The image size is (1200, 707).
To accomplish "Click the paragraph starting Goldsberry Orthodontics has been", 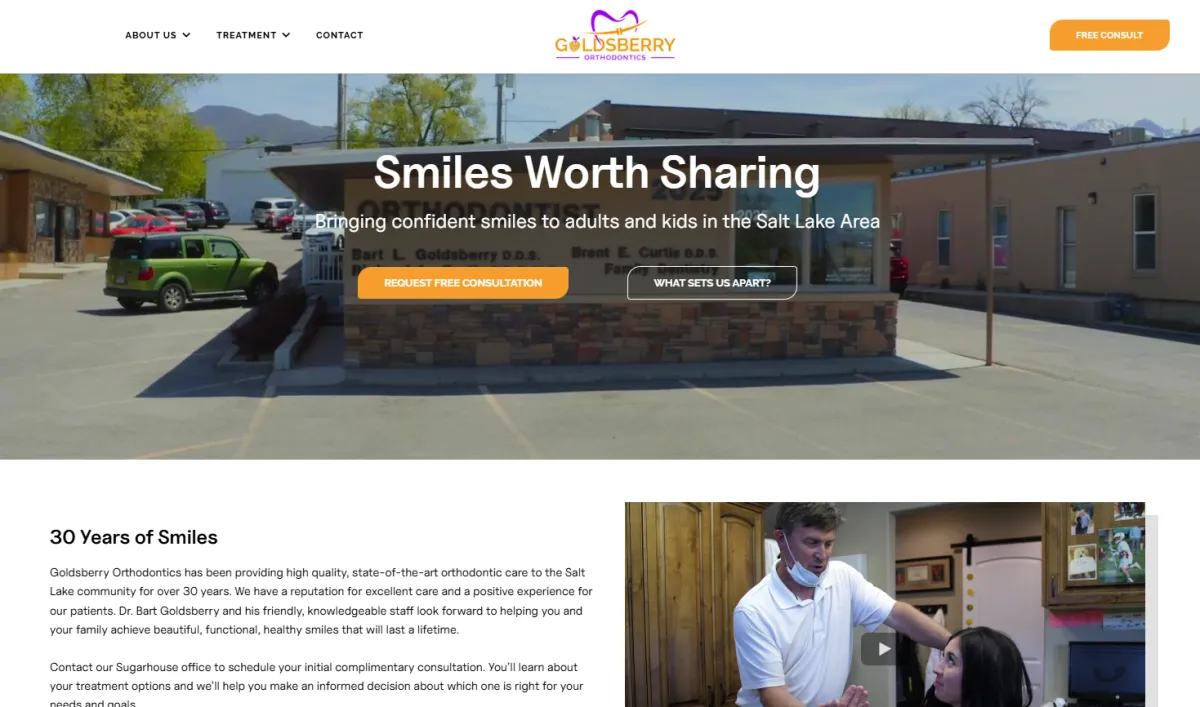I will coord(321,601).
